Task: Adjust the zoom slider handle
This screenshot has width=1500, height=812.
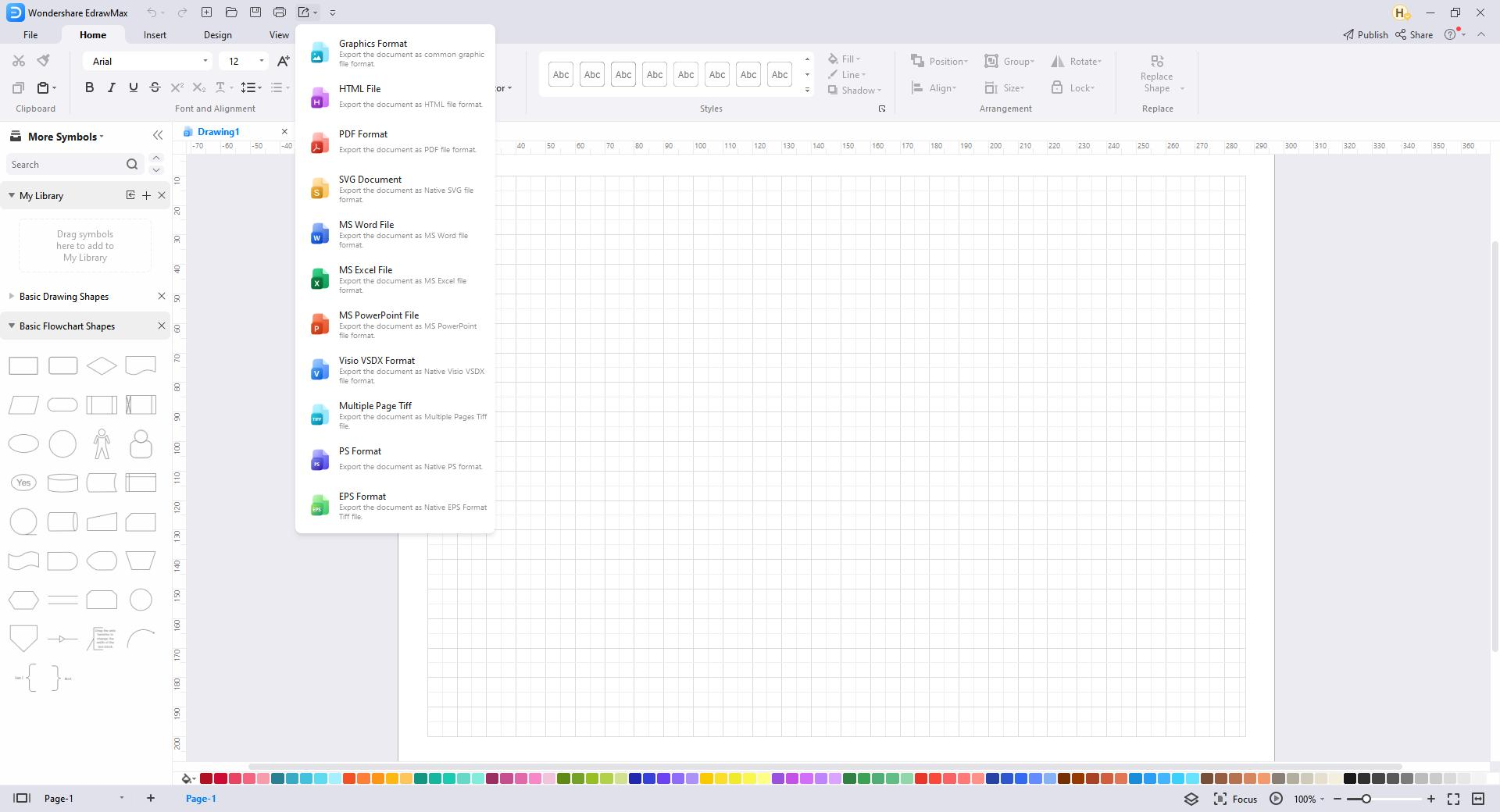Action: point(1366,799)
